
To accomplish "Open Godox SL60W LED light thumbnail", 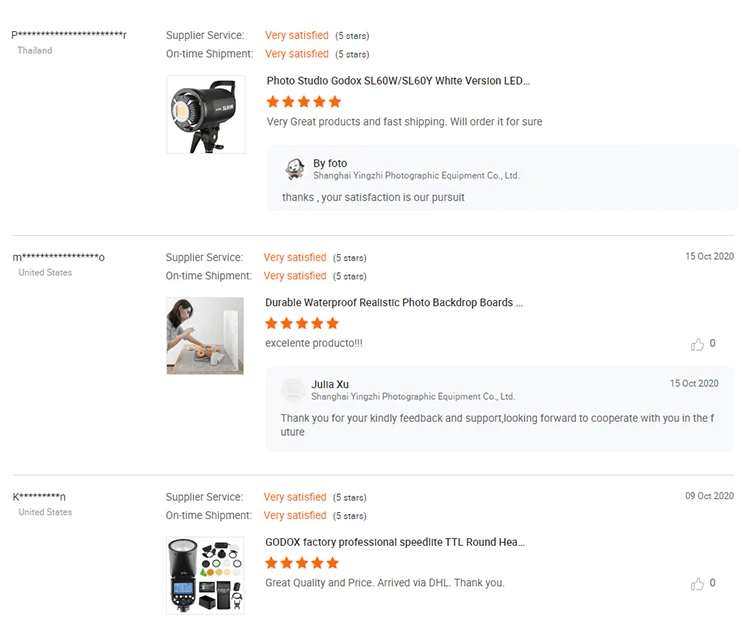I will click(205, 115).
